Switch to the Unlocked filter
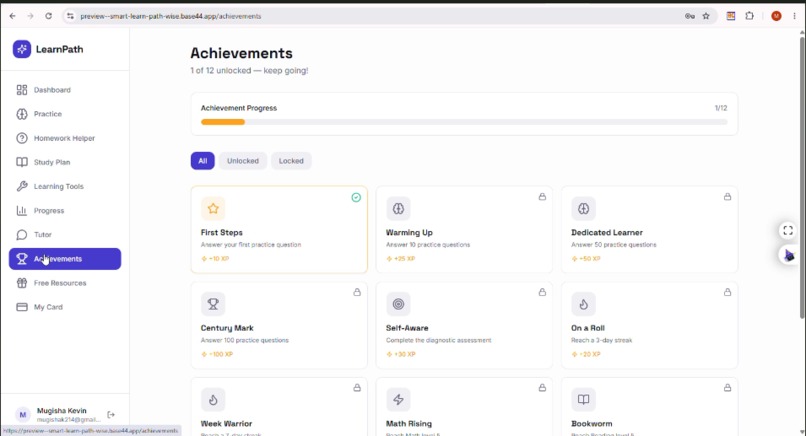The height and width of the screenshot is (436, 806). point(243,161)
